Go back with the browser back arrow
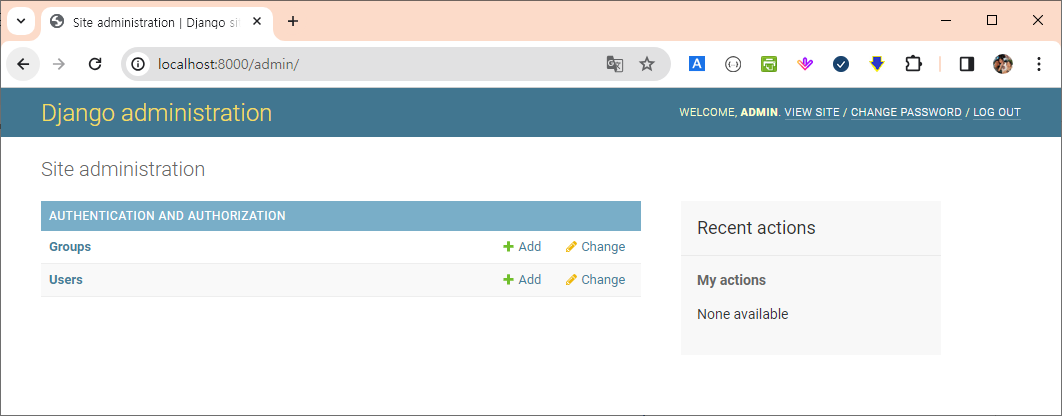Screen dimensions: 1062x416 pos(24,64)
